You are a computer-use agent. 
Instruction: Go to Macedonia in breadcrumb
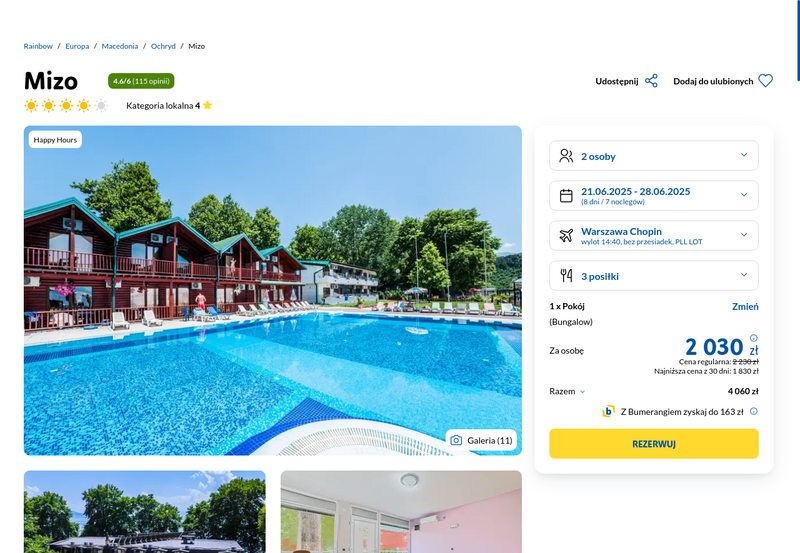[120, 46]
